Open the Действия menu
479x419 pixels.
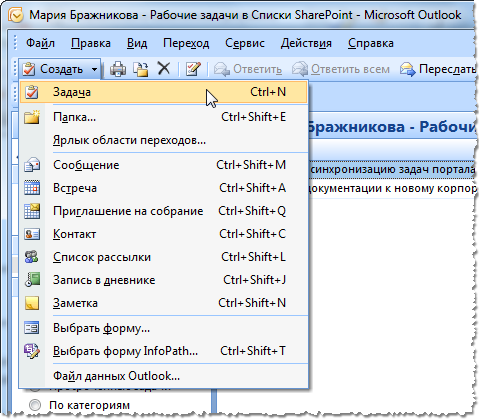[x=306, y=43]
